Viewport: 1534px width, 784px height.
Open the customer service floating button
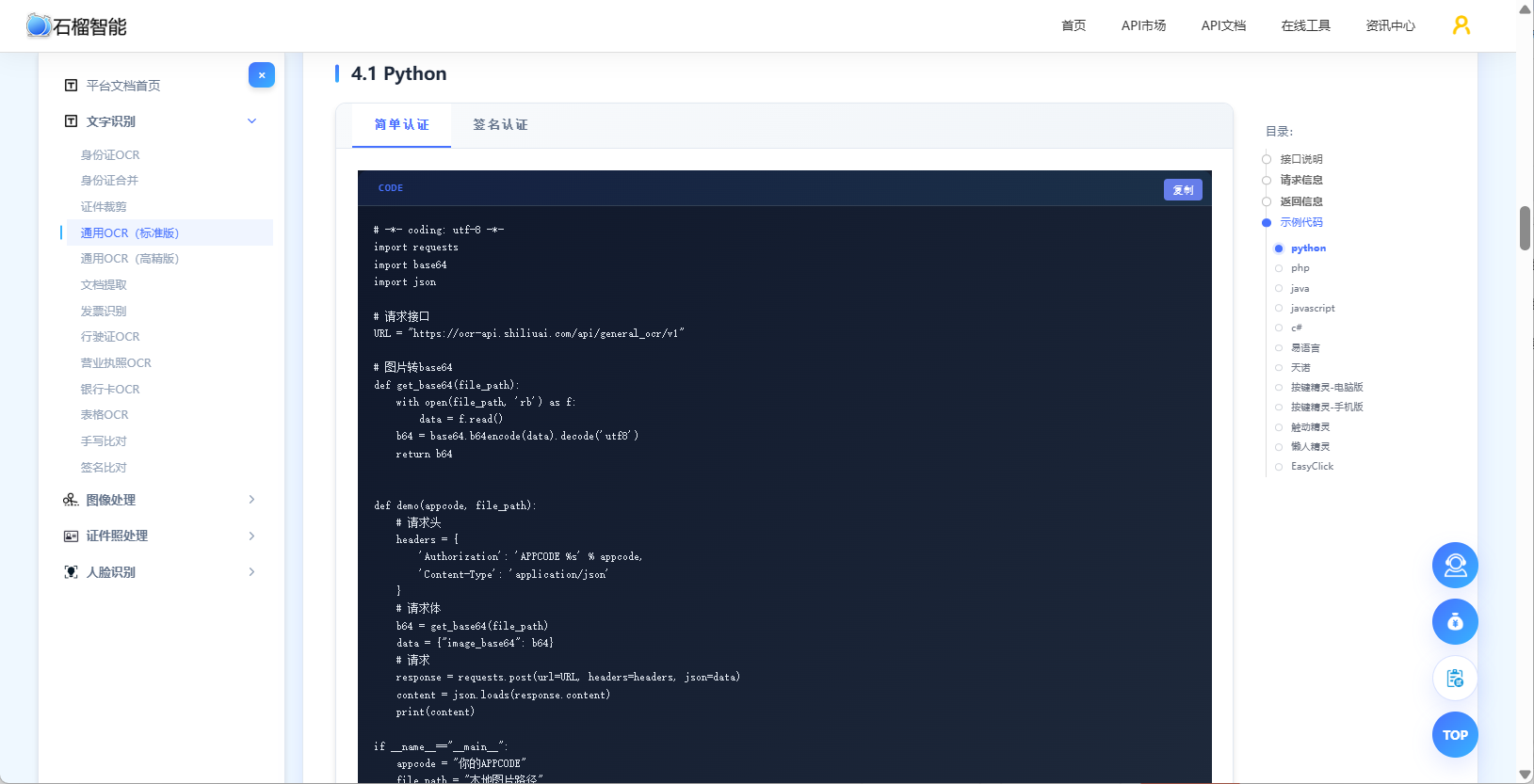(1455, 566)
